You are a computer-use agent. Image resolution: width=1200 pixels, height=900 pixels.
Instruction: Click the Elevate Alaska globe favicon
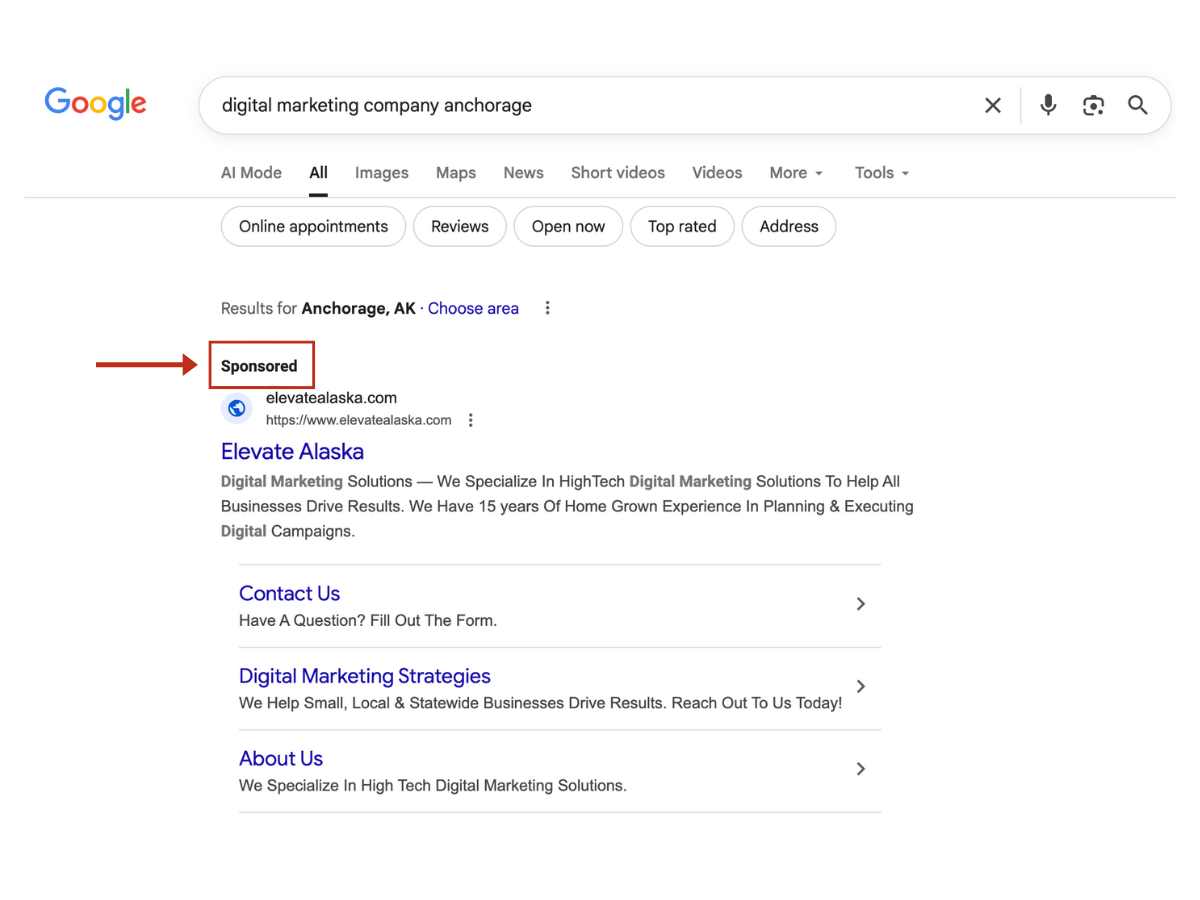click(x=237, y=408)
